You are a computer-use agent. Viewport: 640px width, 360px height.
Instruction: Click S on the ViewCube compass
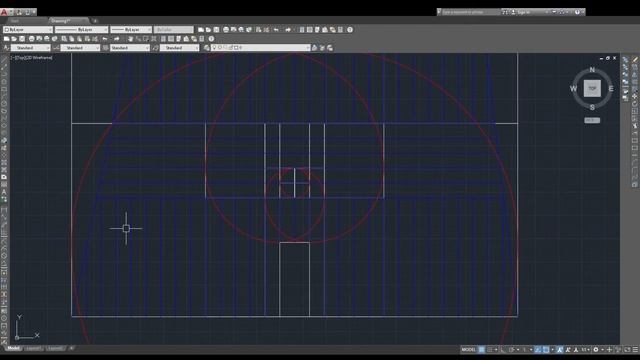[592, 107]
